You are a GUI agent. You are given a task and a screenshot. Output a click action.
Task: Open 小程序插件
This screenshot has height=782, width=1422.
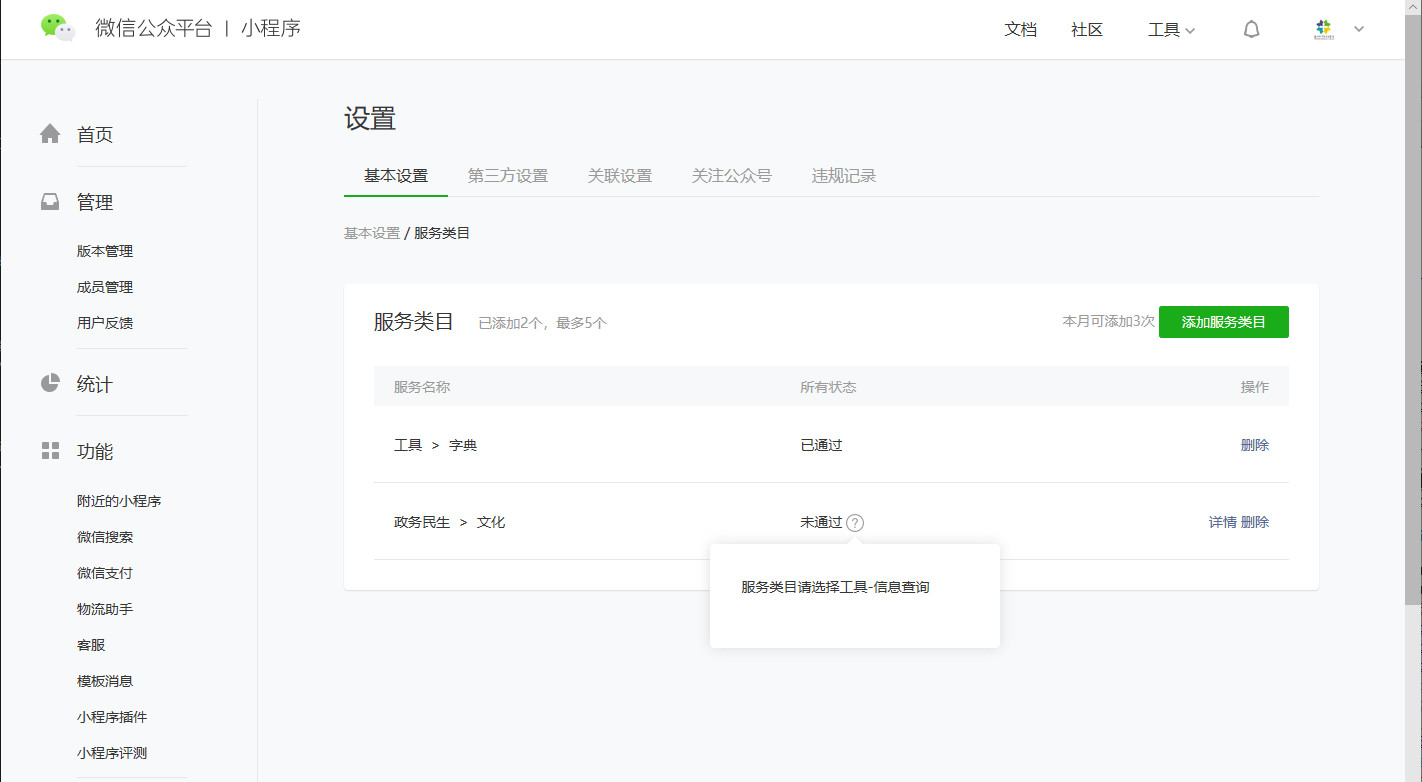pos(112,717)
